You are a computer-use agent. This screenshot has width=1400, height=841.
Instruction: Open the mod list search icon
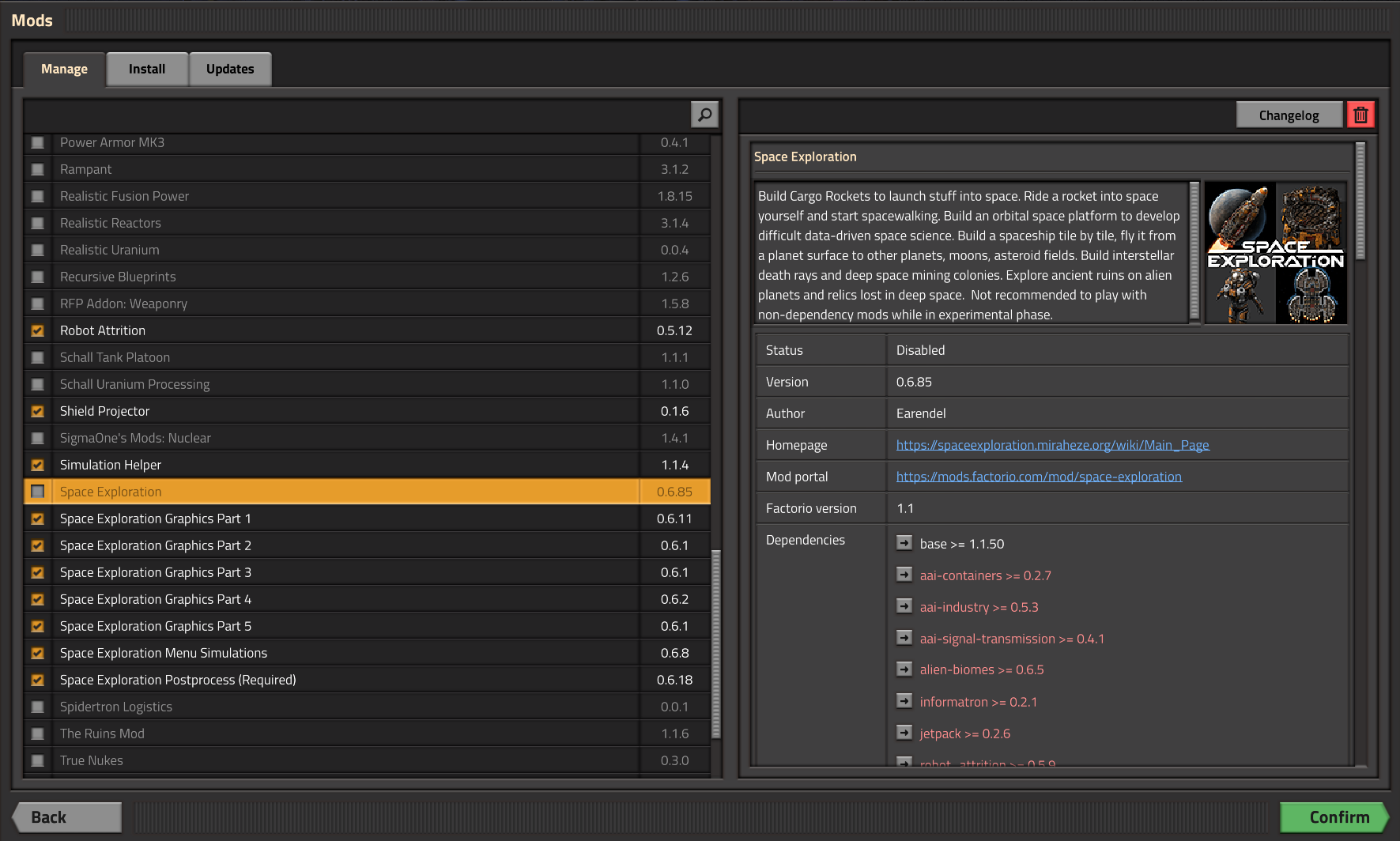[704, 115]
